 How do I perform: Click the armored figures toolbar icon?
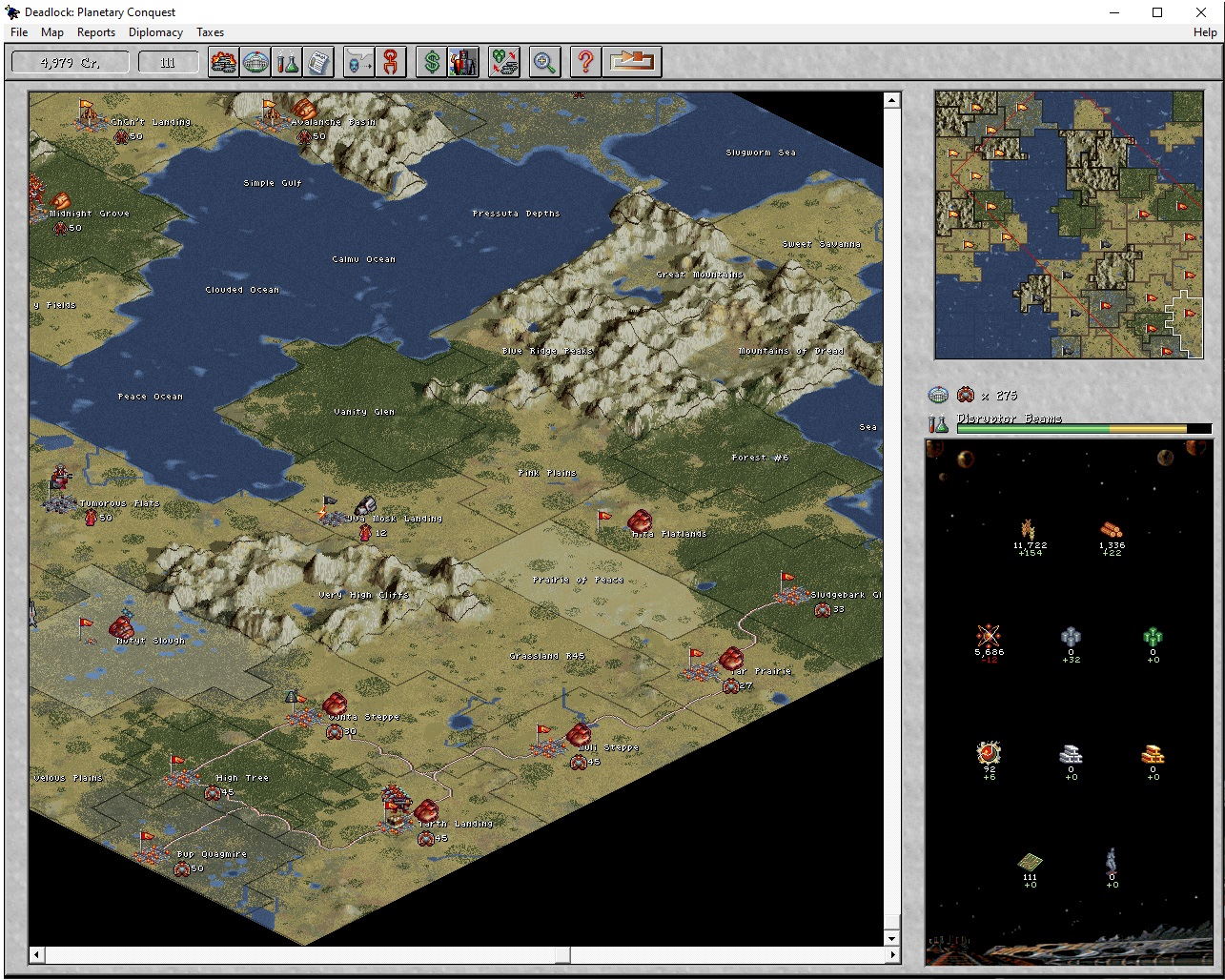click(463, 63)
